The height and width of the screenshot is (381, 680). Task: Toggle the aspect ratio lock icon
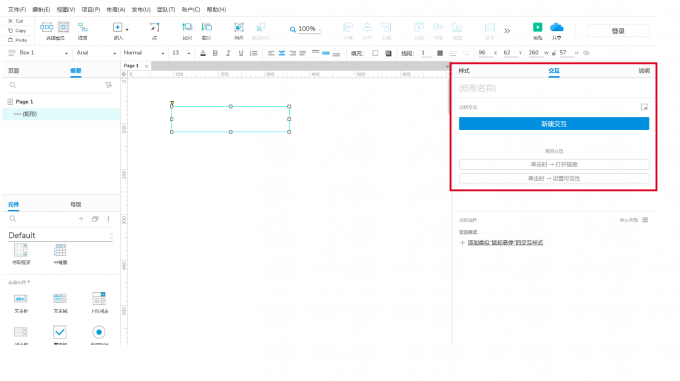pyautogui.click(x=554, y=53)
